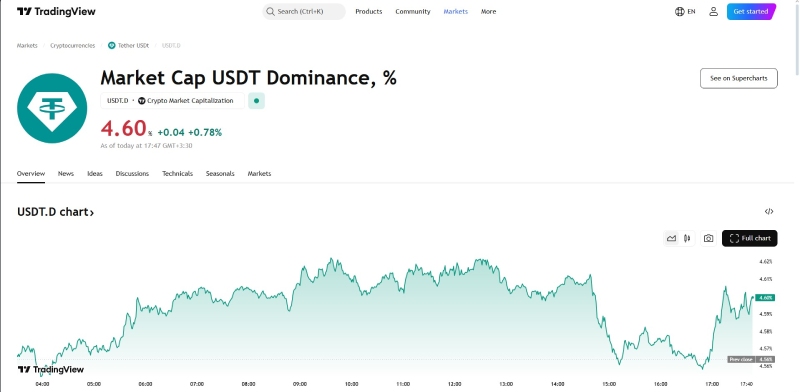
Task: Click the 4.60 price value
Action: pyautogui.click(x=123, y=128)
